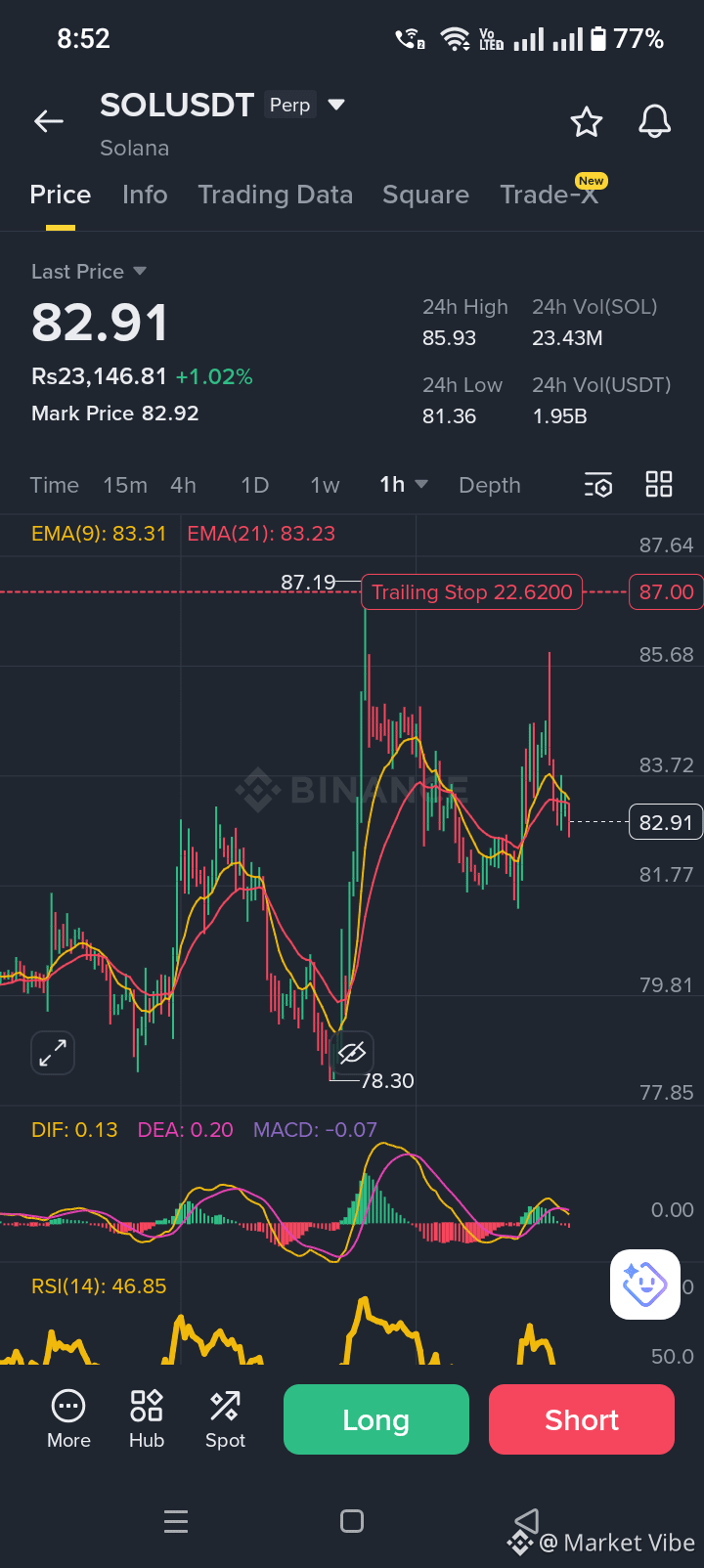Viewport: 704px width, 1568px height.
Task: Expand the SOLUSDT pair selector arrow
Action: coord(336,105)
